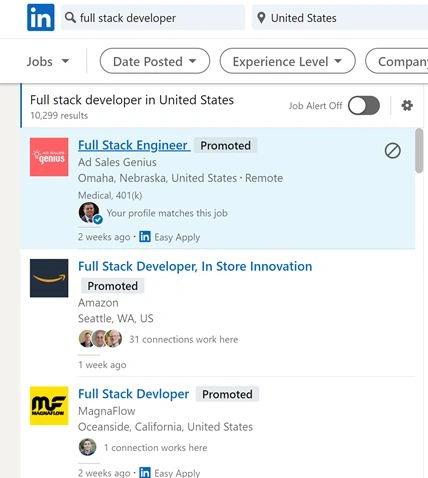Click '1 connection works here' text

[155, 448]
